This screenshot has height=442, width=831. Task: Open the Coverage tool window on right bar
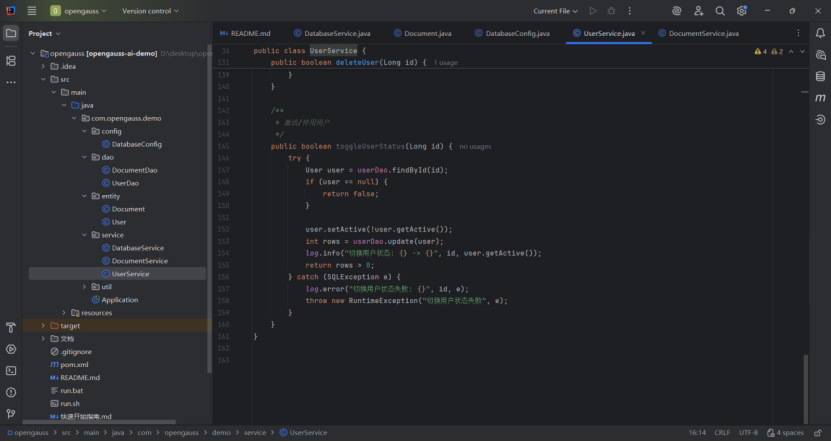(820, 120)
